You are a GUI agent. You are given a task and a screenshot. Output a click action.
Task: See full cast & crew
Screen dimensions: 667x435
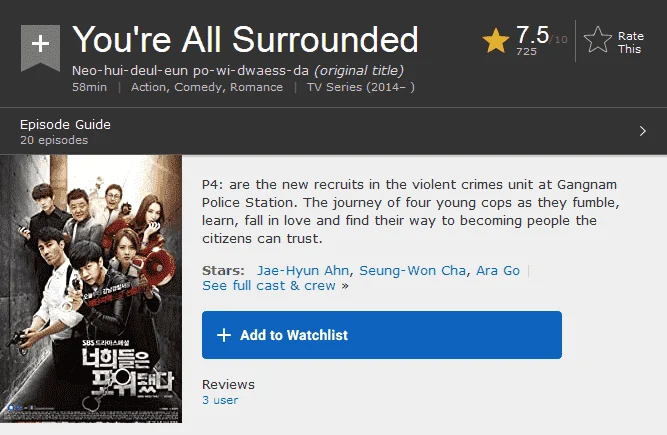click(269, 286)
